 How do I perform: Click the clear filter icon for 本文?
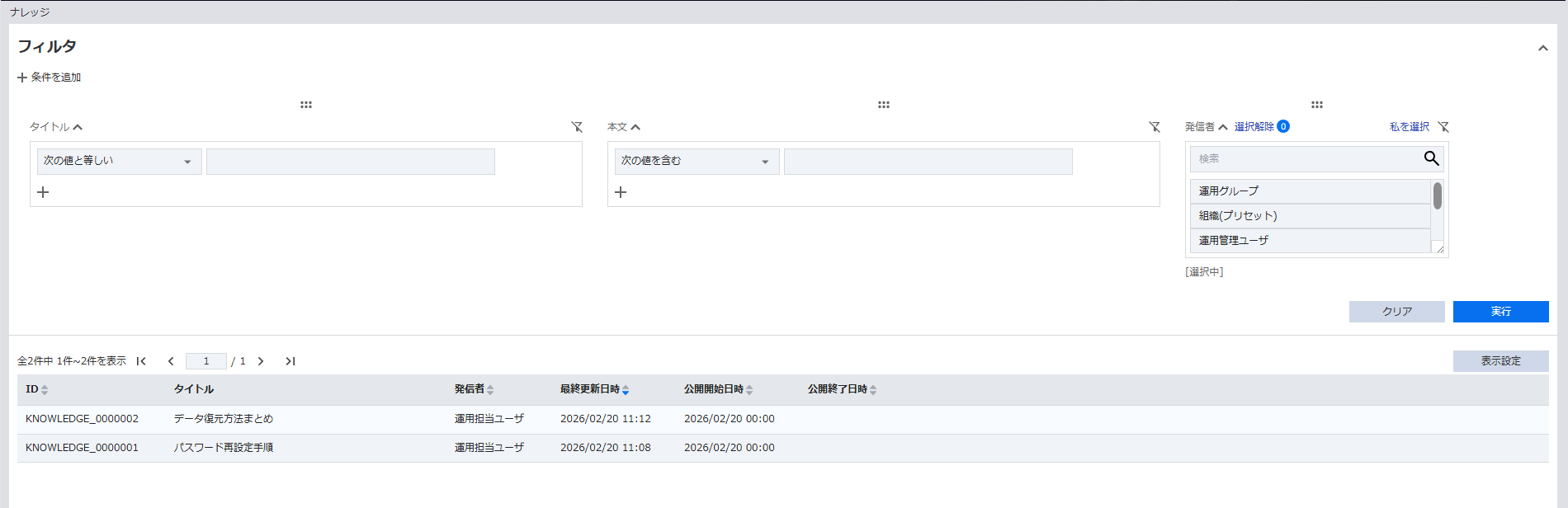click(1155, 127)
